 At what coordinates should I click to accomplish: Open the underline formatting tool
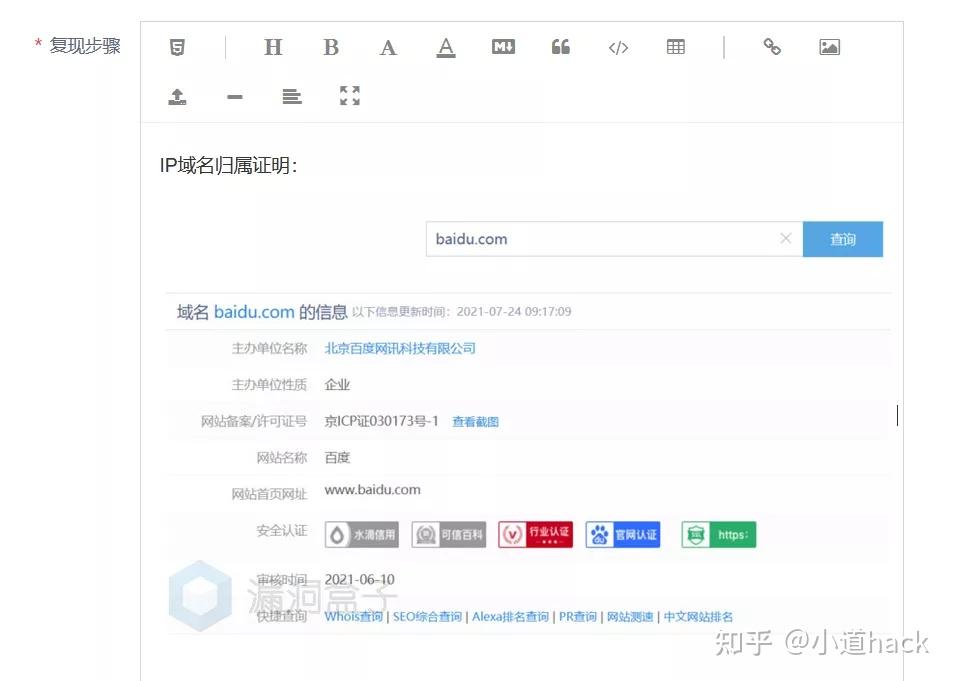[x=445, y=46]
